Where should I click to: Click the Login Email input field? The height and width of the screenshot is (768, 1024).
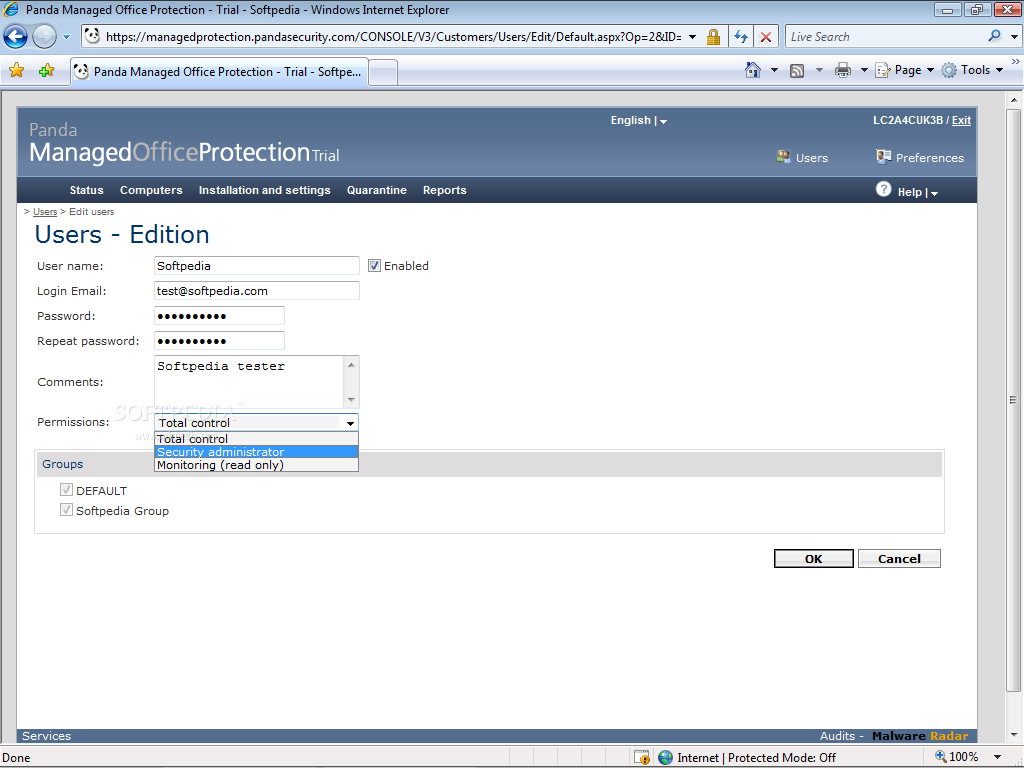click(x=257, y=291)
